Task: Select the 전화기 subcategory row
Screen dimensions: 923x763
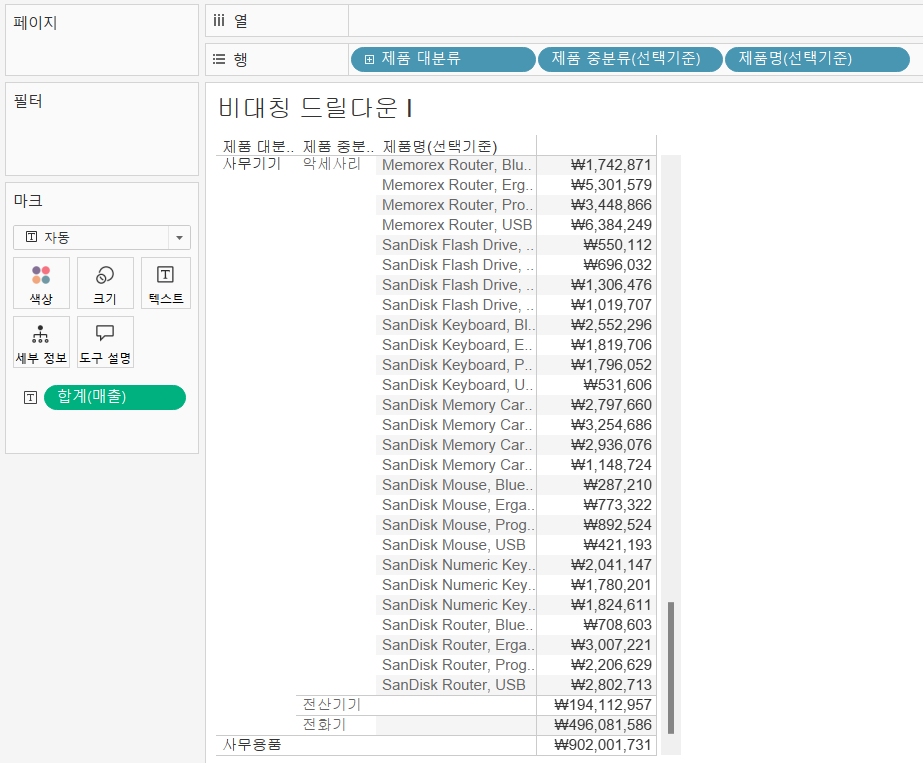Action: (324, 724)
